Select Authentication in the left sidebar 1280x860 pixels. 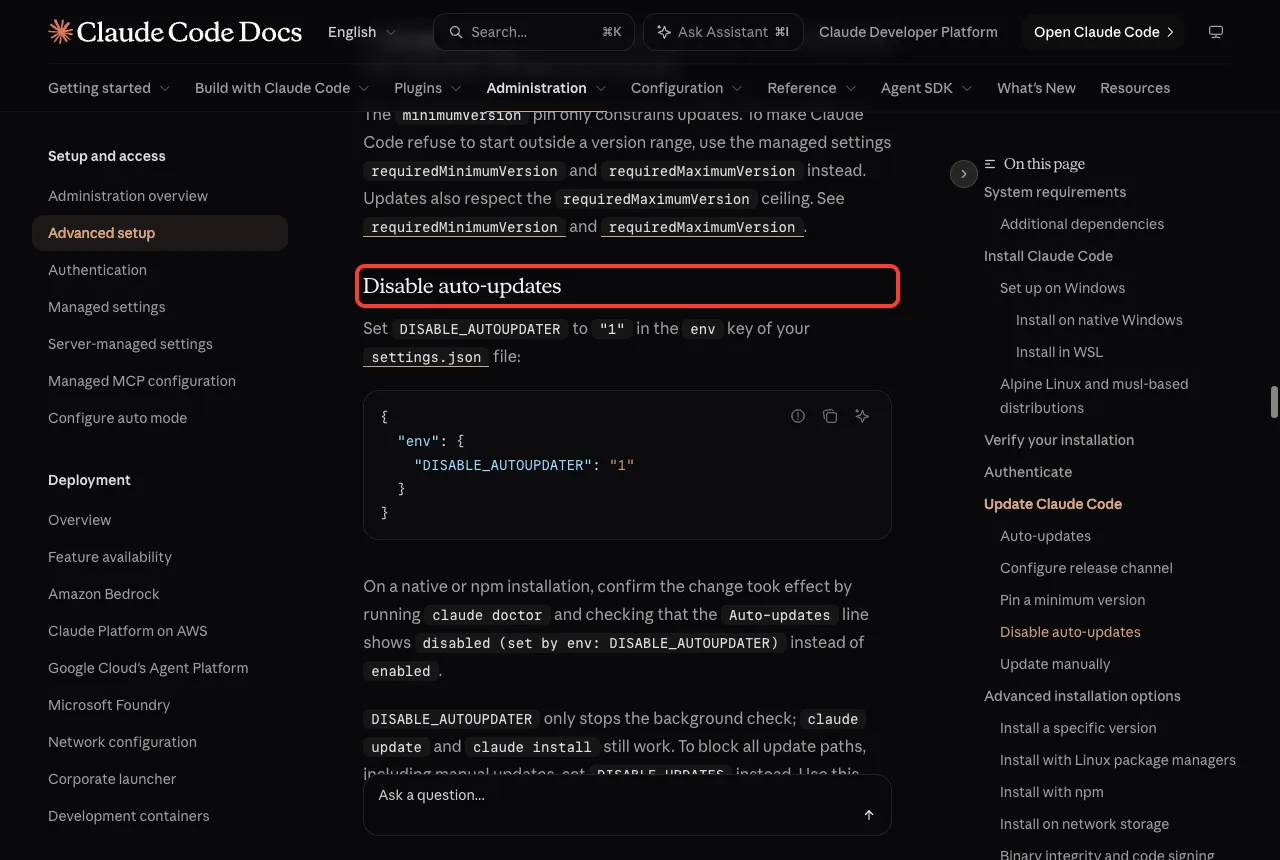coord(97,270)
